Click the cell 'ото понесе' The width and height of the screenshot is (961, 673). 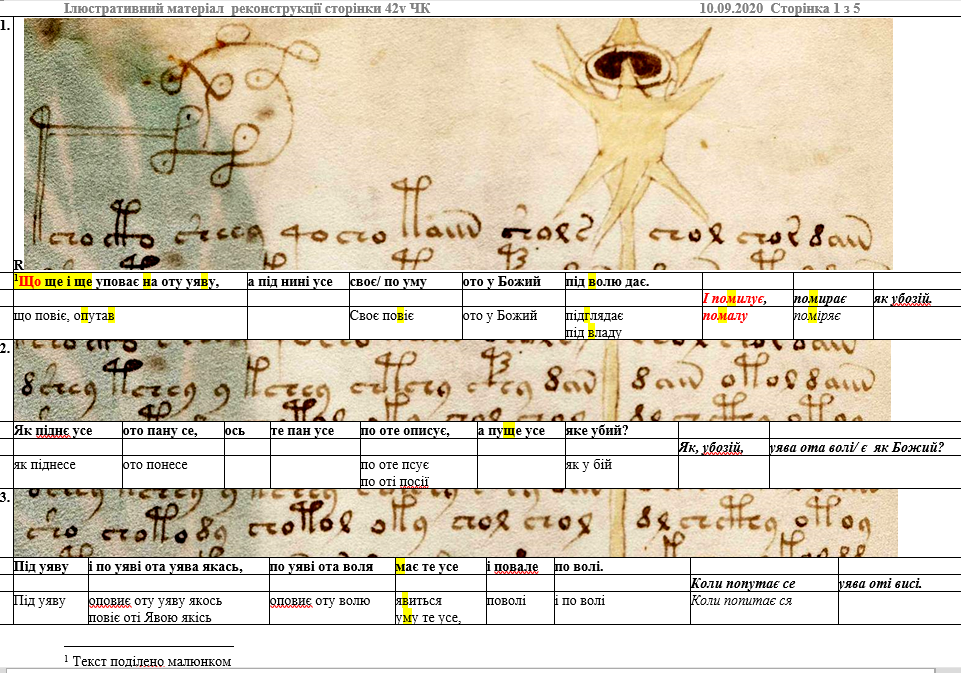coord(173,472)
